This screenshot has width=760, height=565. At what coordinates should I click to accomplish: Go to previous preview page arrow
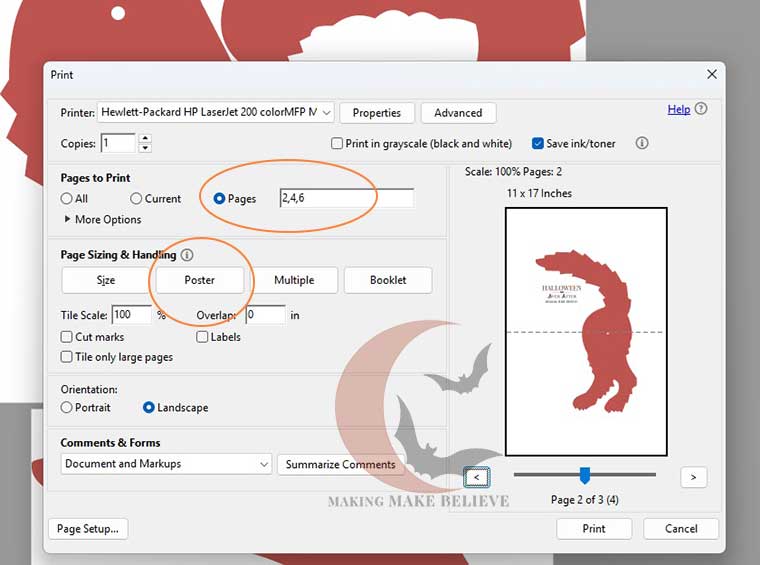point(476,477)
